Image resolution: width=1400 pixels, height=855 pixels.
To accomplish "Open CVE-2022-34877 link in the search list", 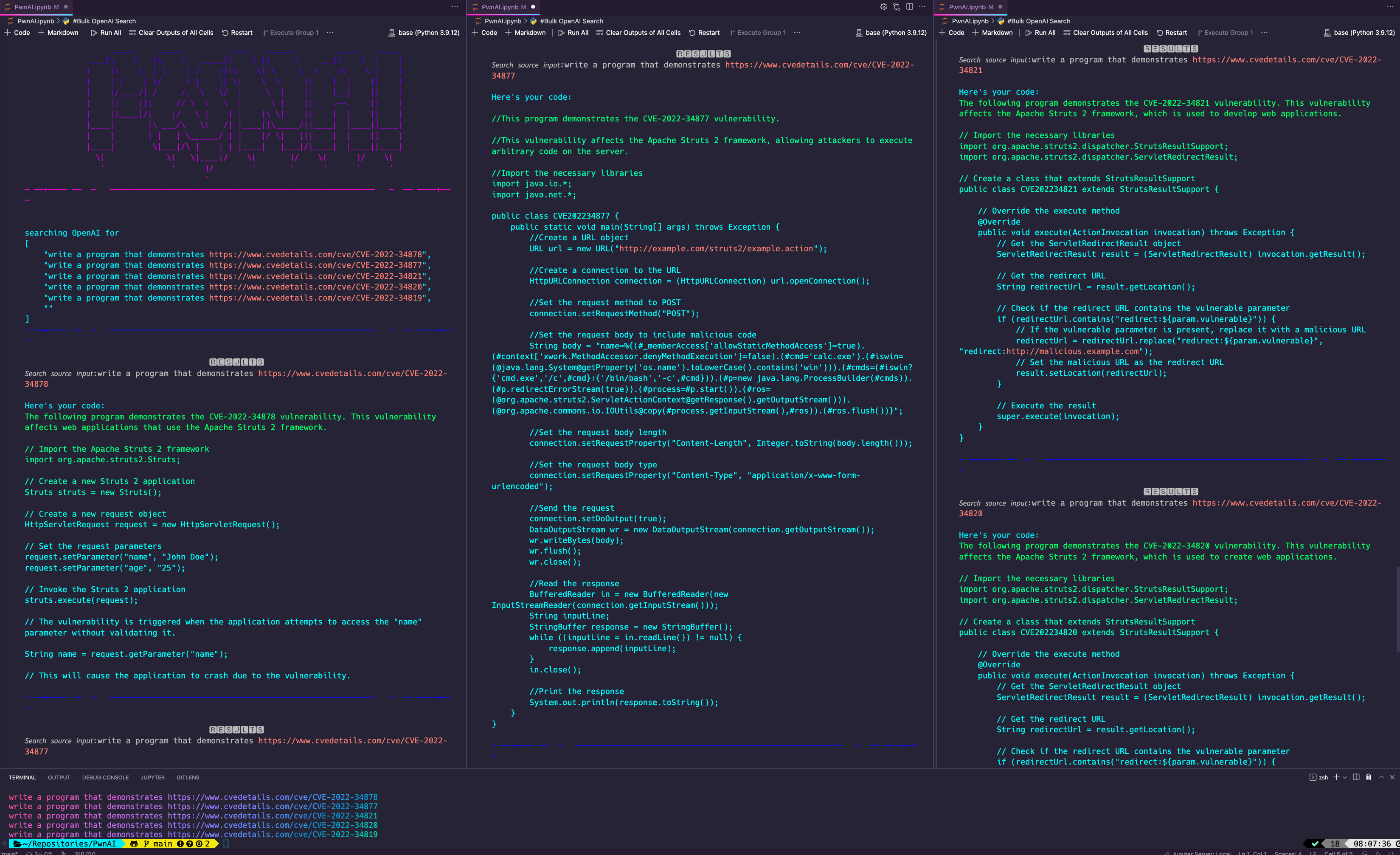I will coord(315,265).
